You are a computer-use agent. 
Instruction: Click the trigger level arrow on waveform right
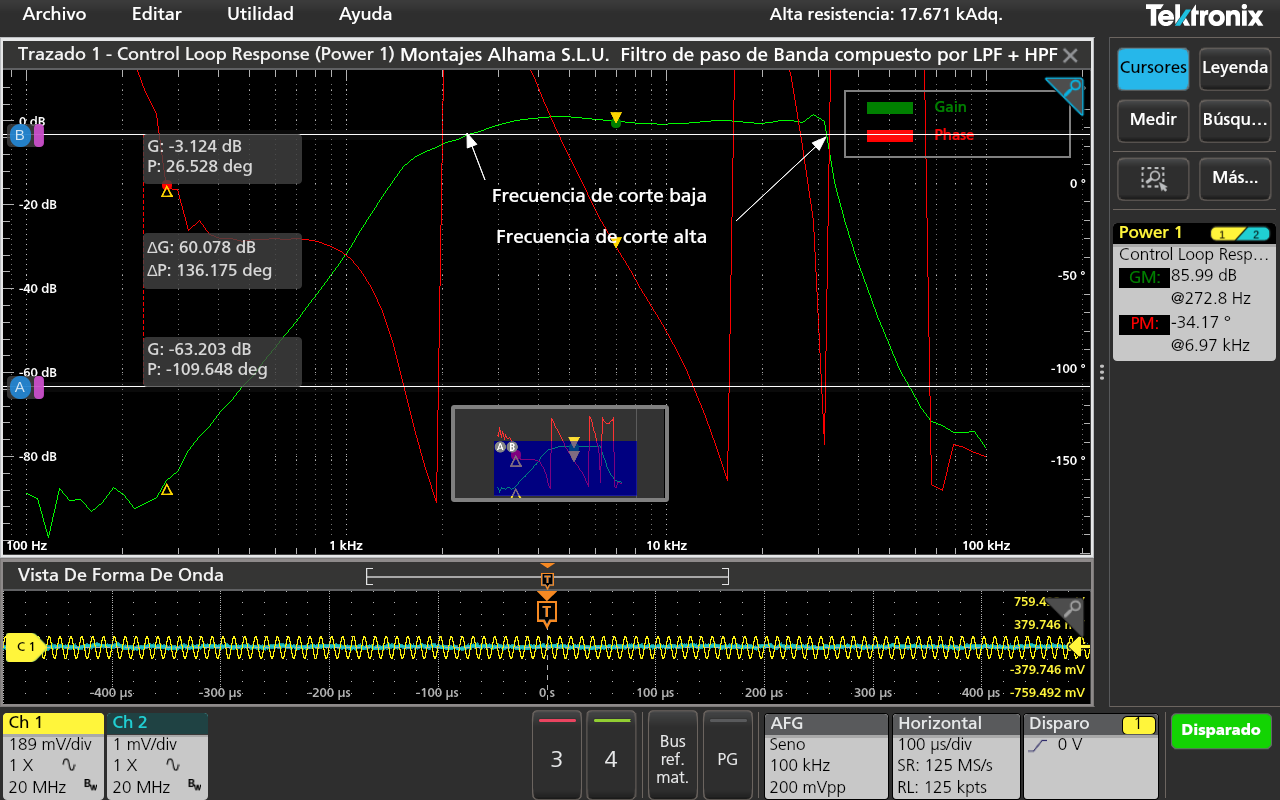coord(1078,647)
